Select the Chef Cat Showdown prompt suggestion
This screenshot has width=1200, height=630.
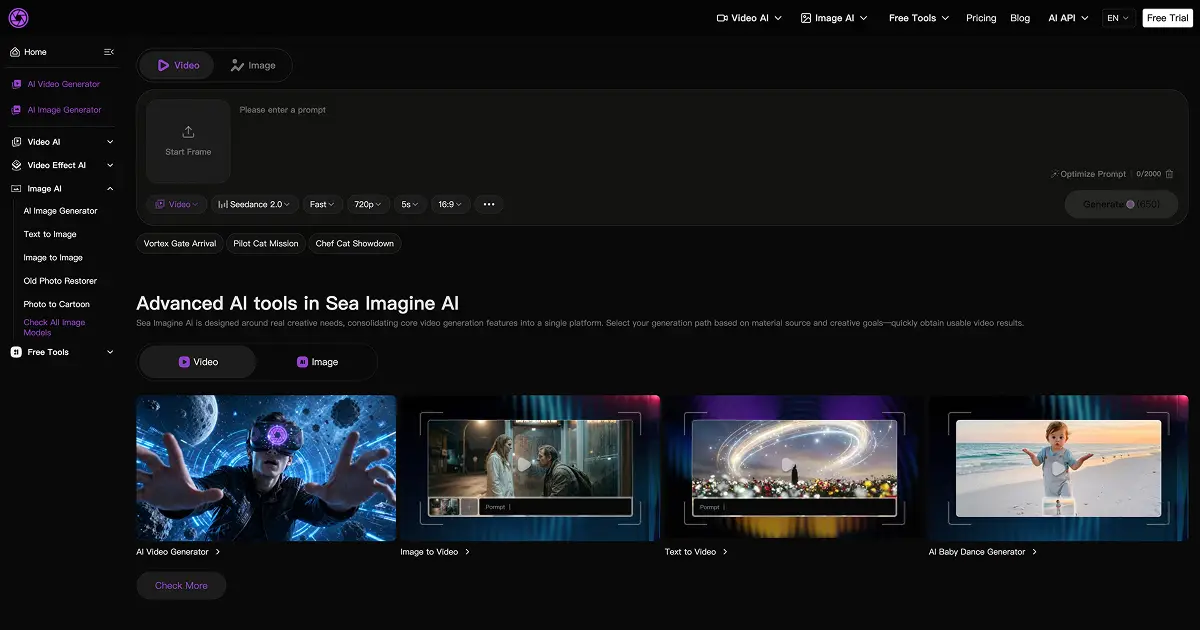coord(355,243)
